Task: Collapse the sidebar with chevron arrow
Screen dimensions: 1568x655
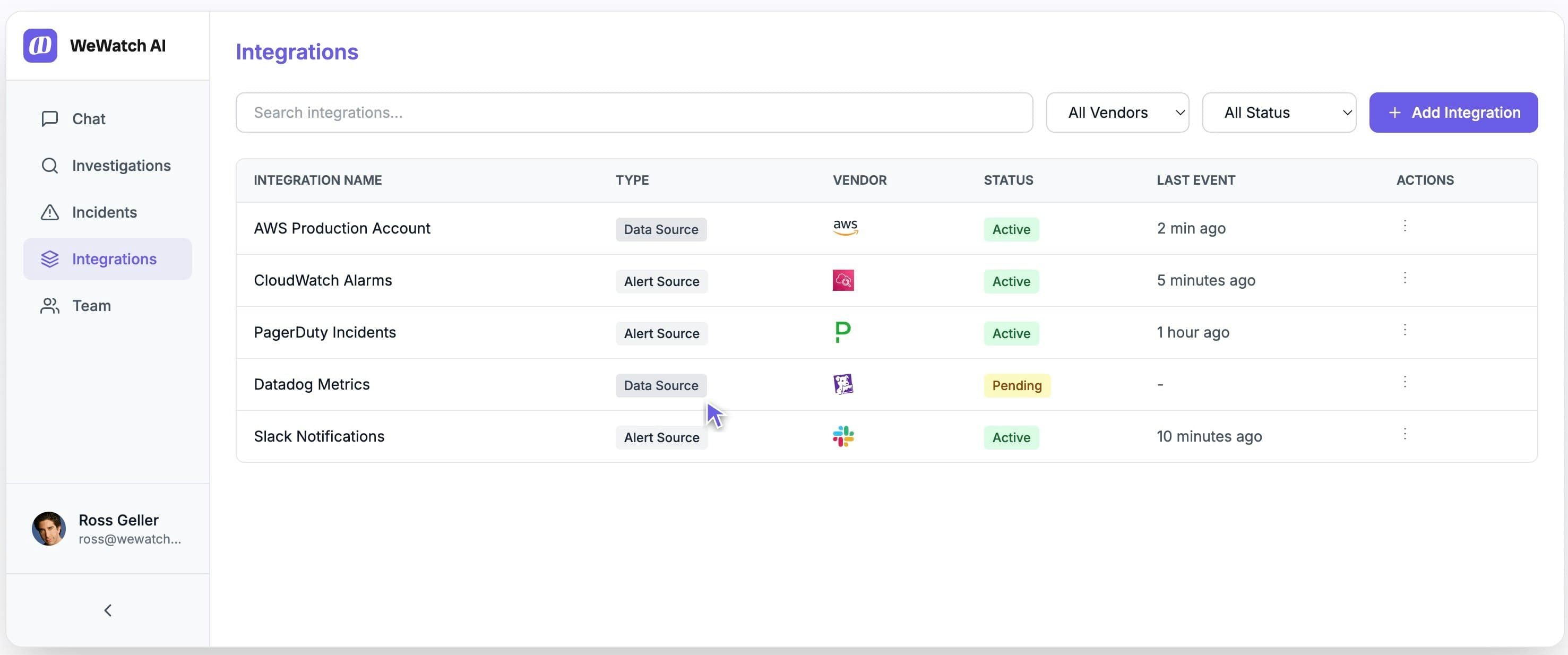Action: [x=108, y=610]
